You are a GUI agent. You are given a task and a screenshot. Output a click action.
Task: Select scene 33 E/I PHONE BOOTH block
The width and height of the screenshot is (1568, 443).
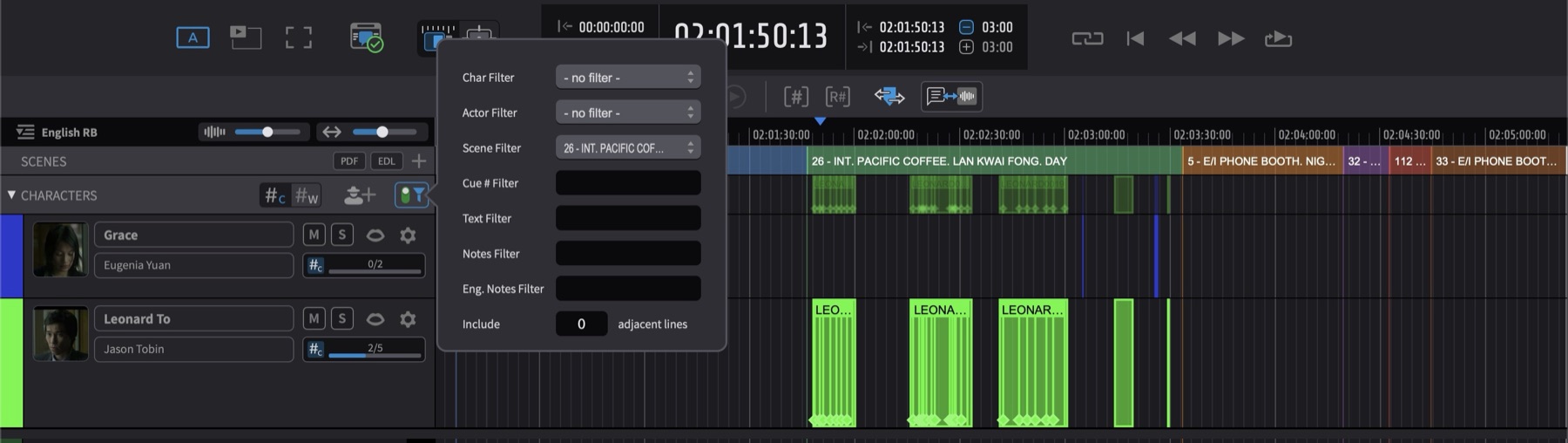pyautogui.click(x=1498, y=160)
